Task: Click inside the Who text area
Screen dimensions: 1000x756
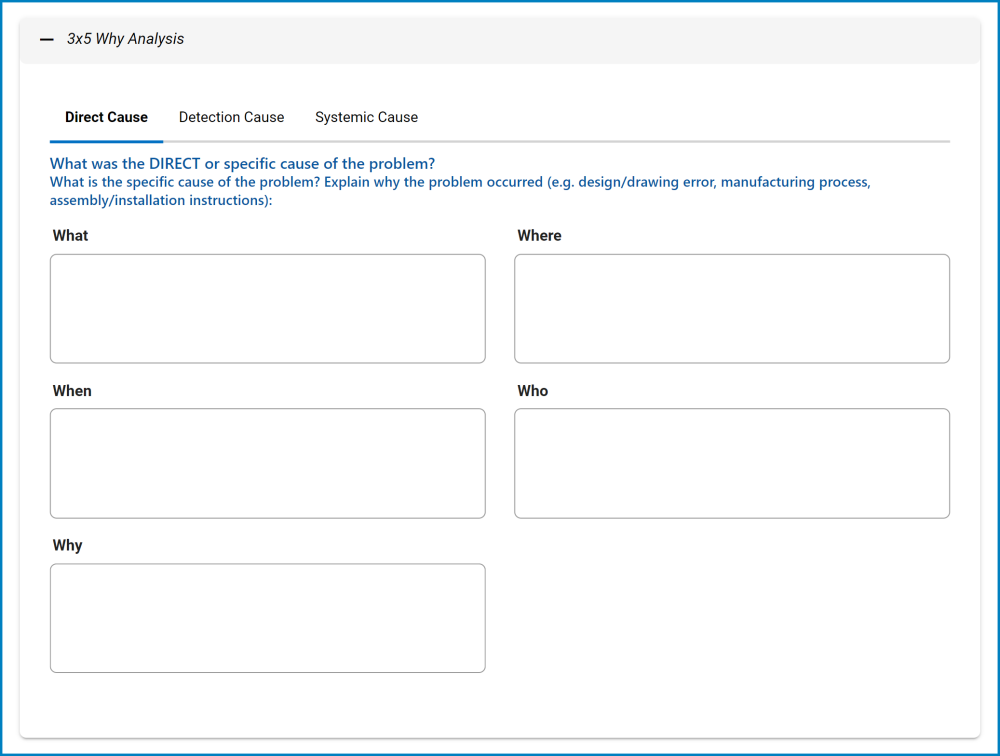Action: (731, 463)
